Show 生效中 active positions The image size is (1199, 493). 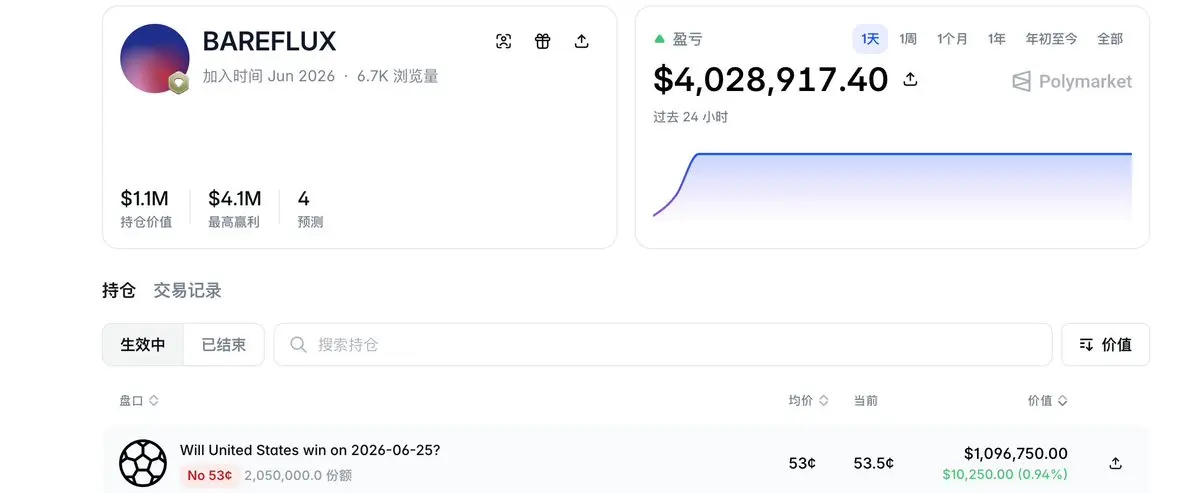click(x=143, y=345)
